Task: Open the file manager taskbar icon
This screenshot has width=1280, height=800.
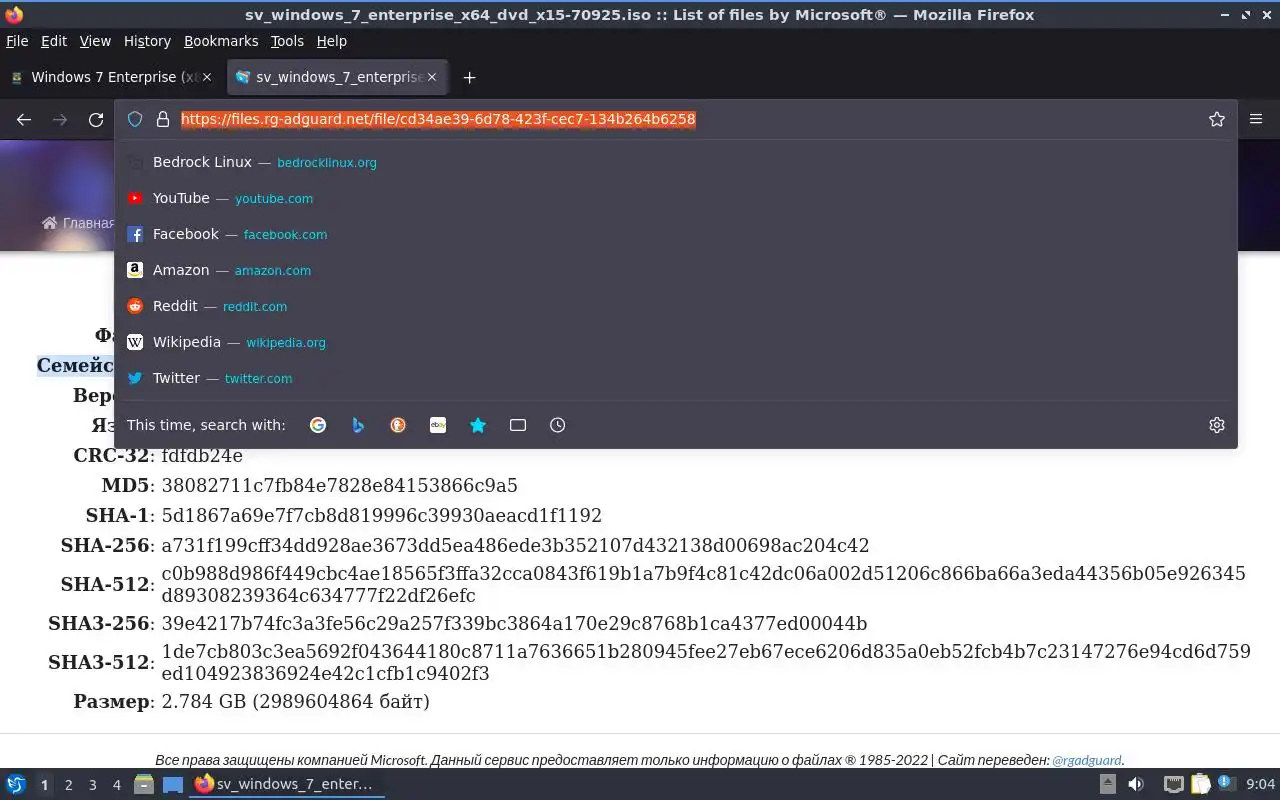Action: click(143, 784)
